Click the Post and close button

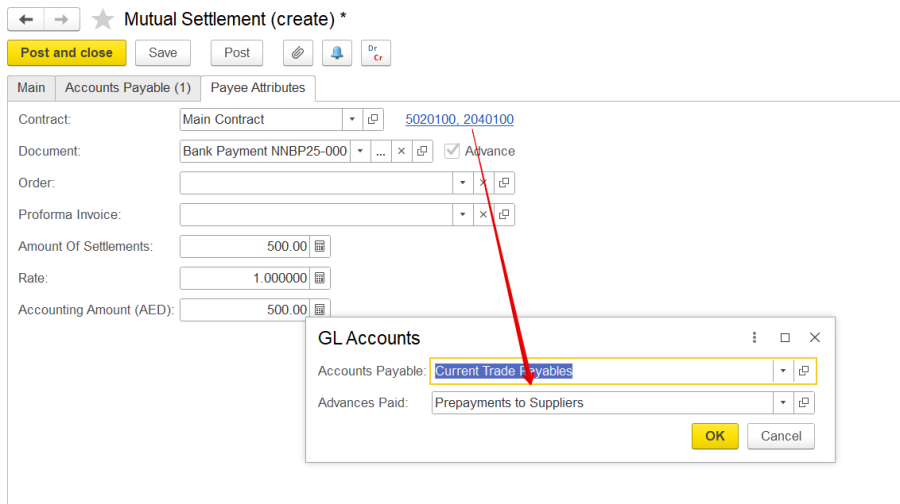[67, 53]
